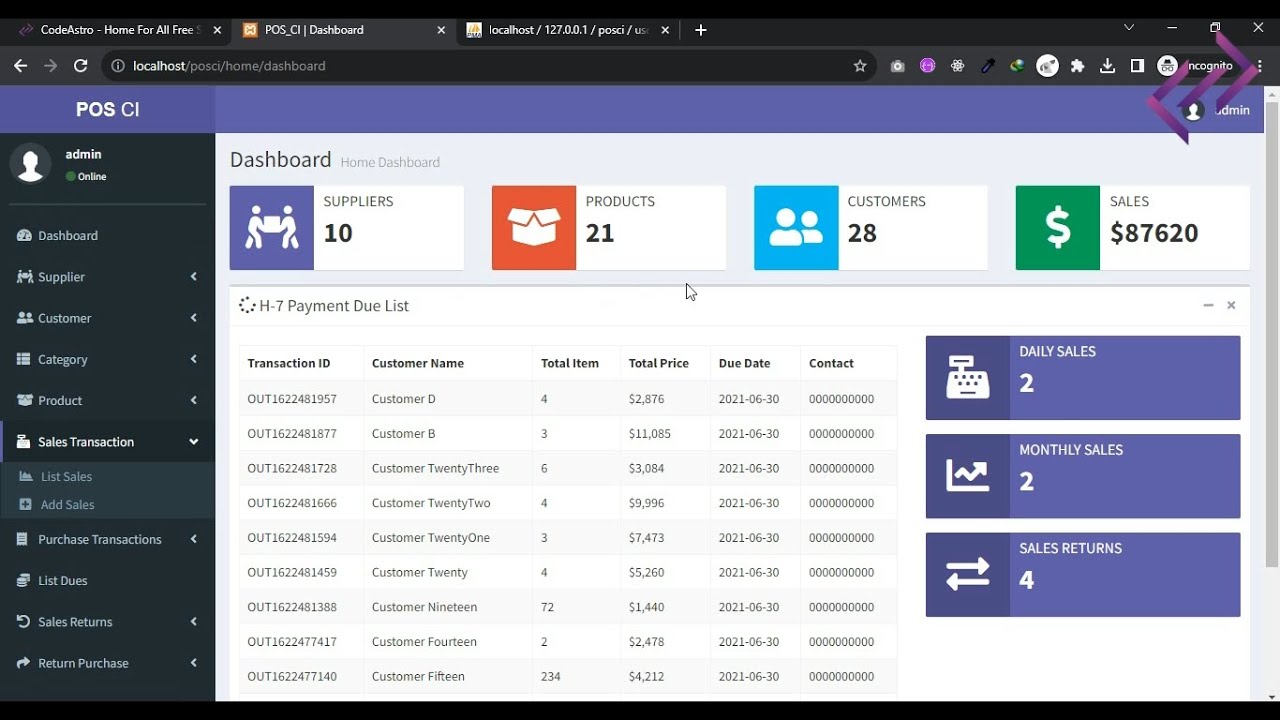
Task: Click the browser back arrow
Action: pyautogui.click(x=20, y=66)
